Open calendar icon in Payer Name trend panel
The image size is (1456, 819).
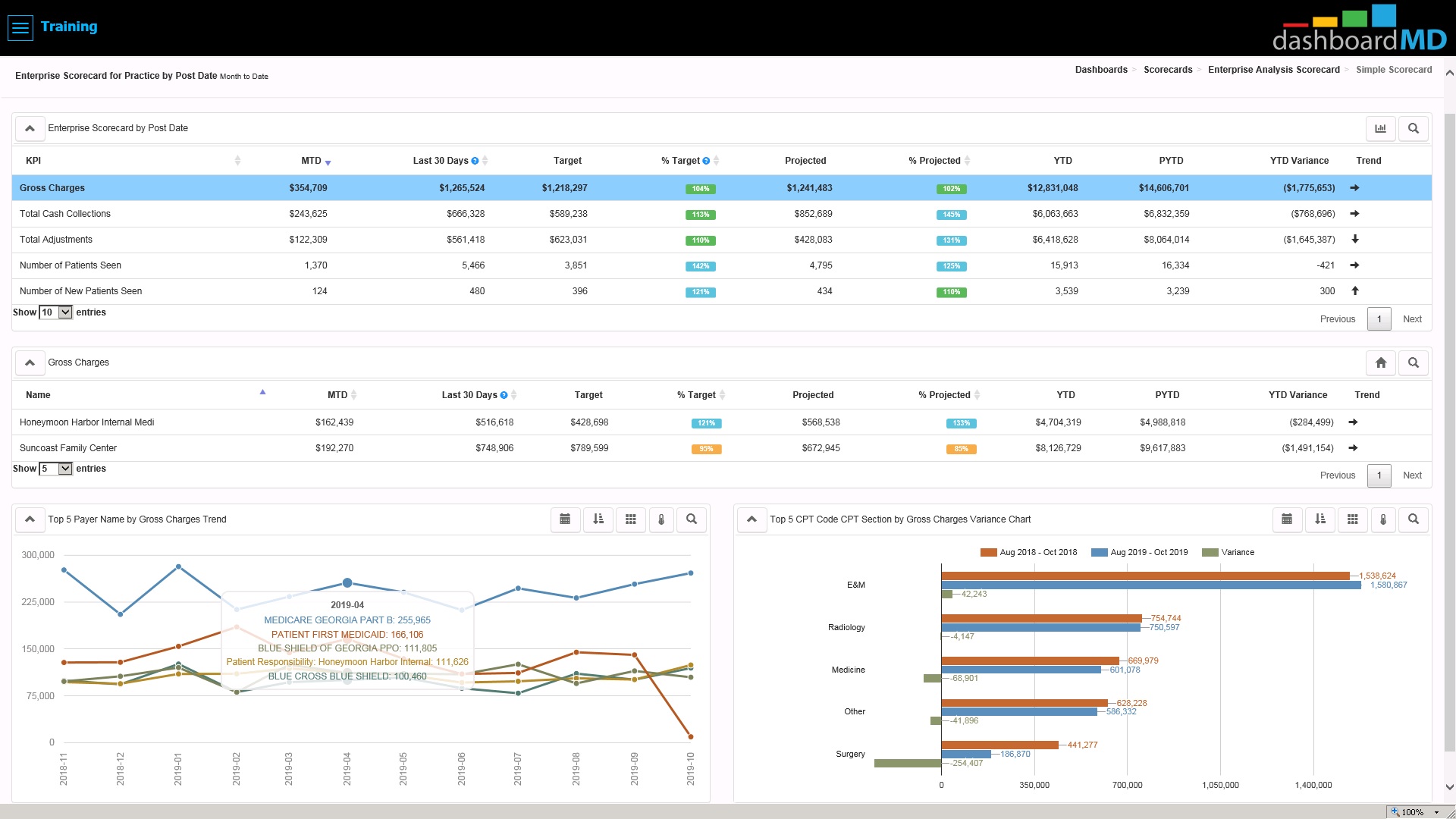click(x=565, y=519)
